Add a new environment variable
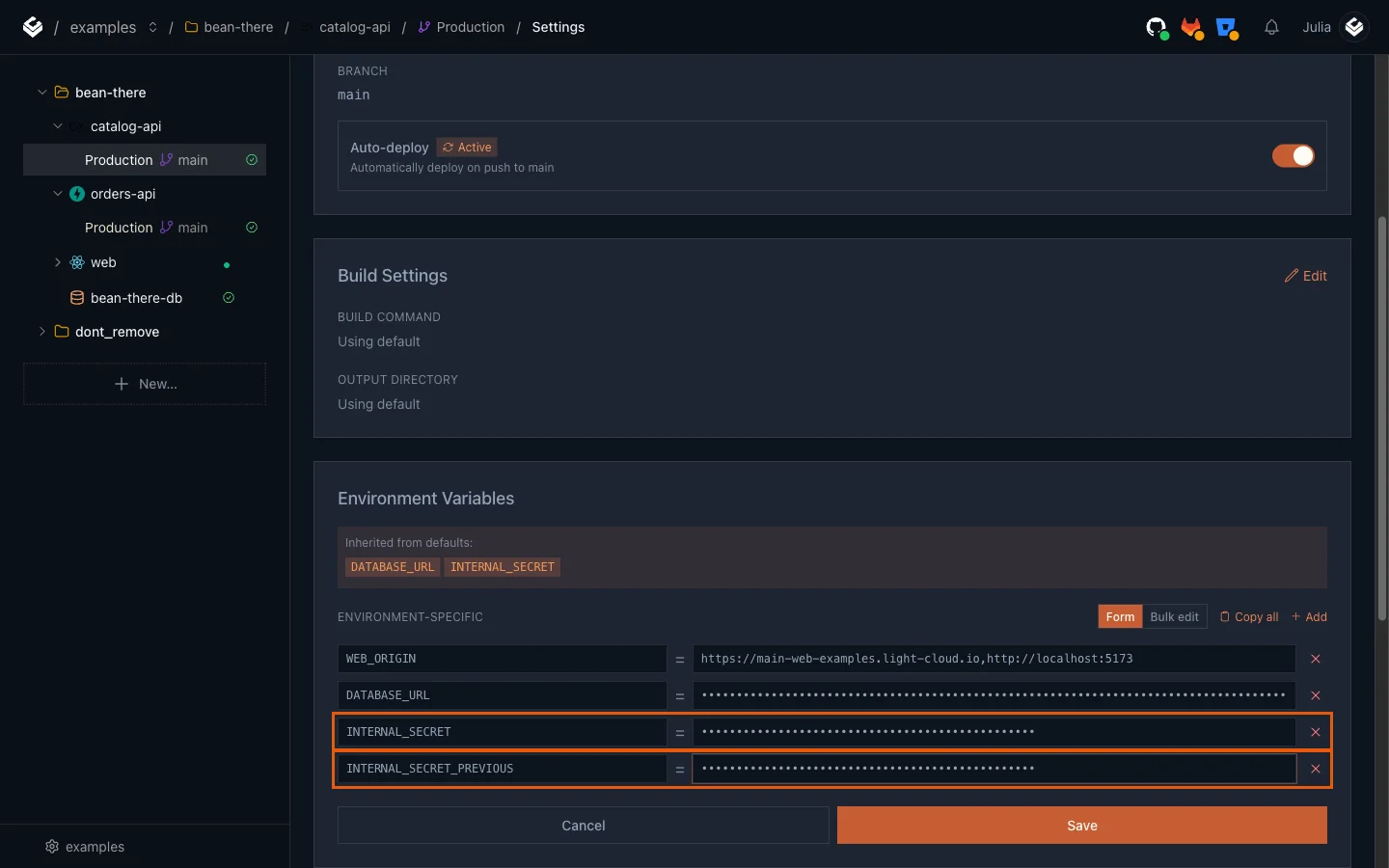Viewport: 1389px width, 868px height. pos(1309,617)
